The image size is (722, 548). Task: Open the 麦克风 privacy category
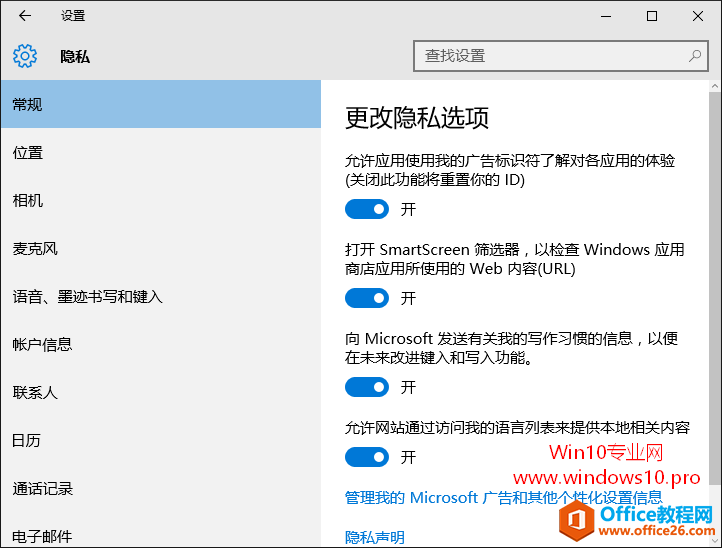click(161, 249)
